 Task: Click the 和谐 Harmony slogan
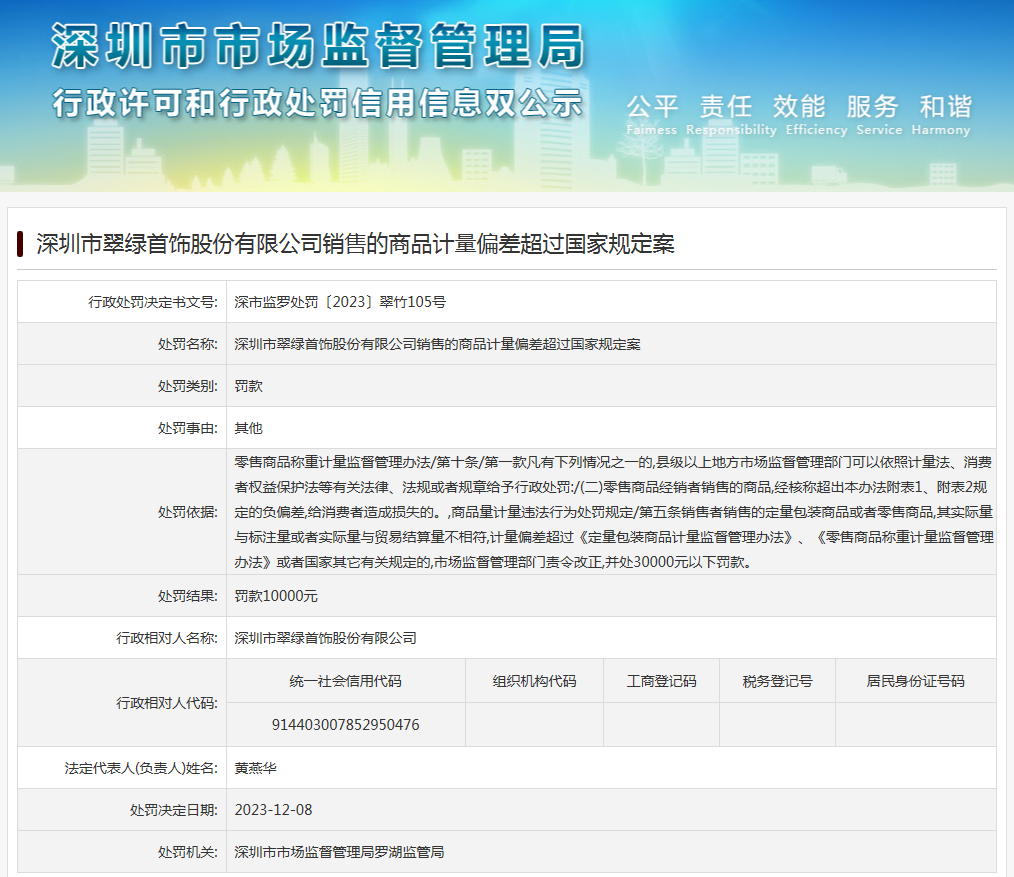point(942,115)
